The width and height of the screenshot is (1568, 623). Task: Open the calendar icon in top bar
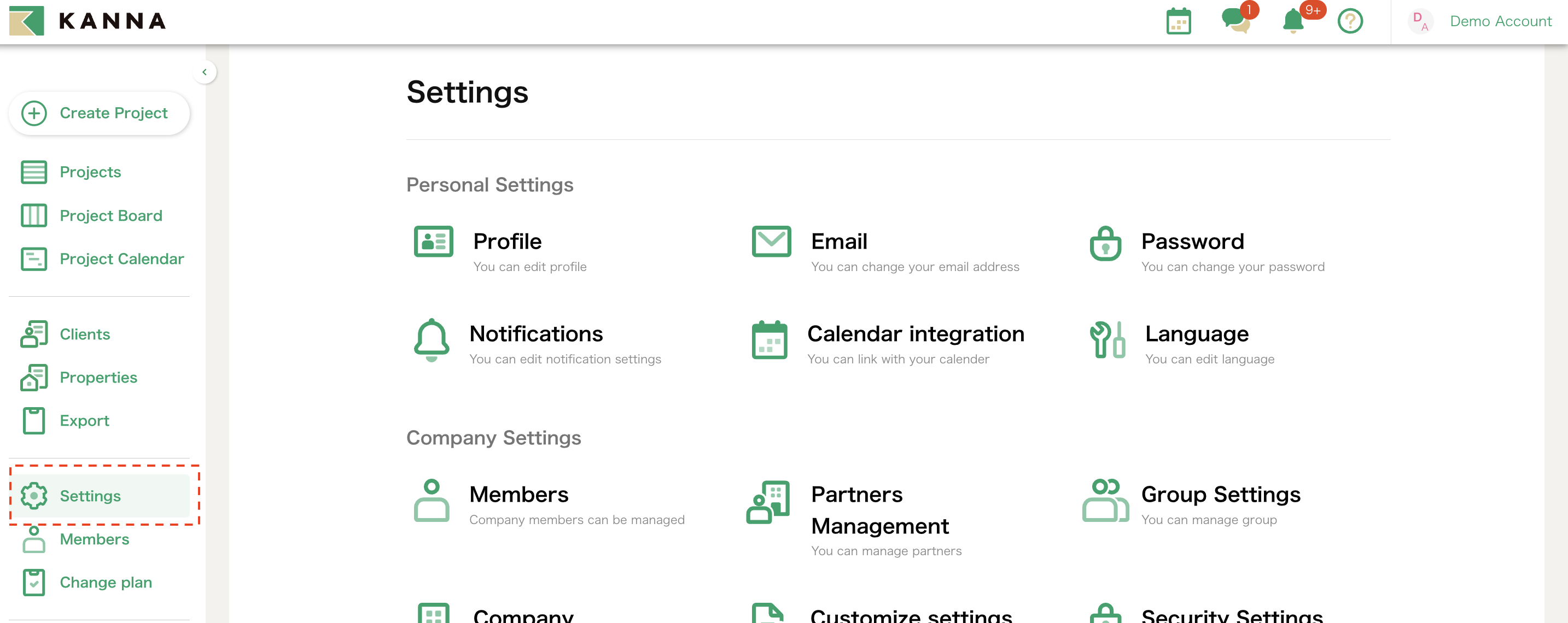tap(1179, 22)
